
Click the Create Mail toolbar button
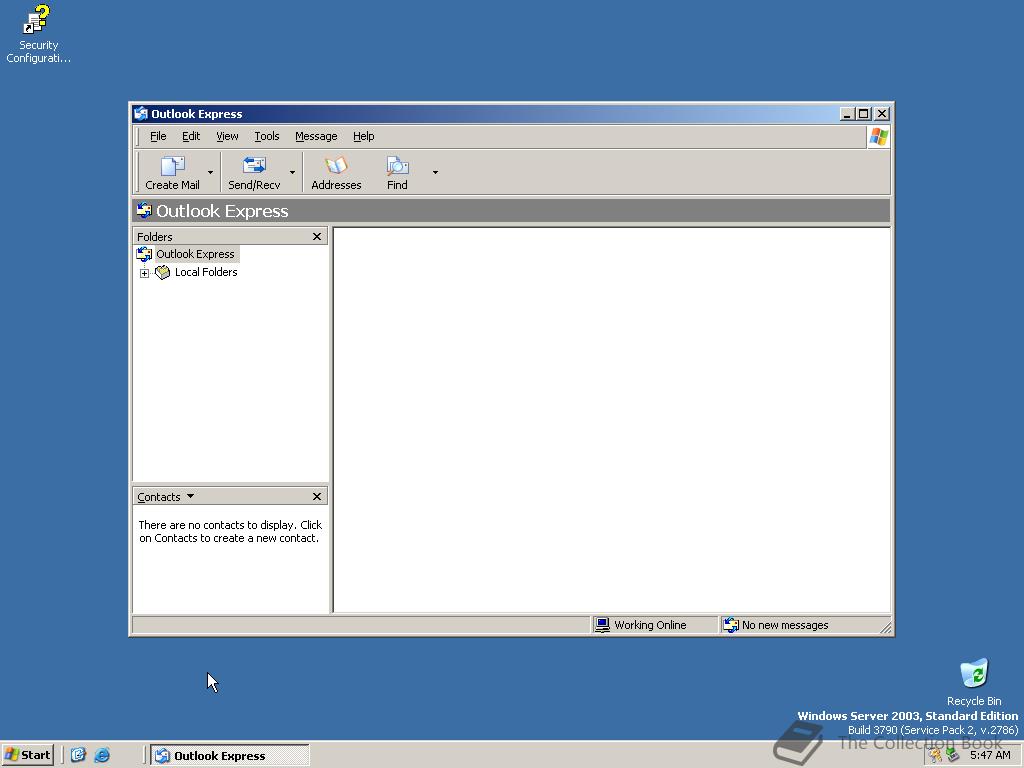tap(172, 172)
